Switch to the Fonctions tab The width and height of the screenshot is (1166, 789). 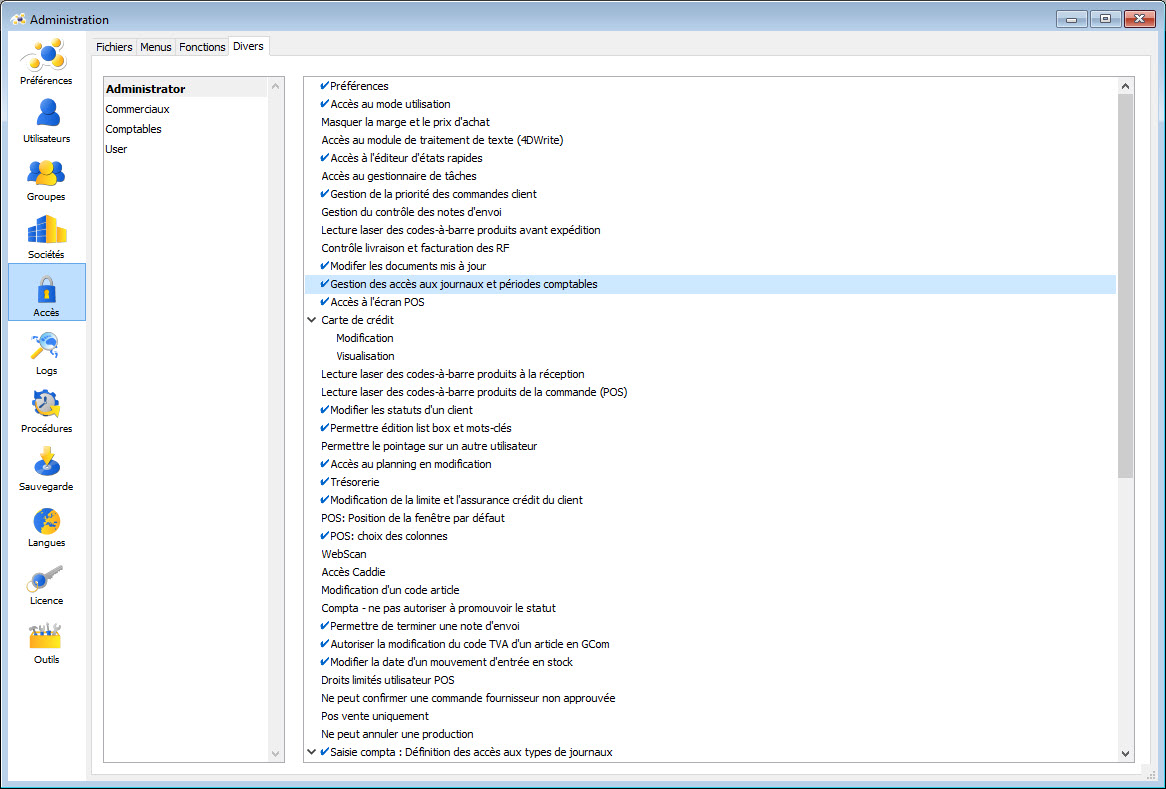point(202,47)
